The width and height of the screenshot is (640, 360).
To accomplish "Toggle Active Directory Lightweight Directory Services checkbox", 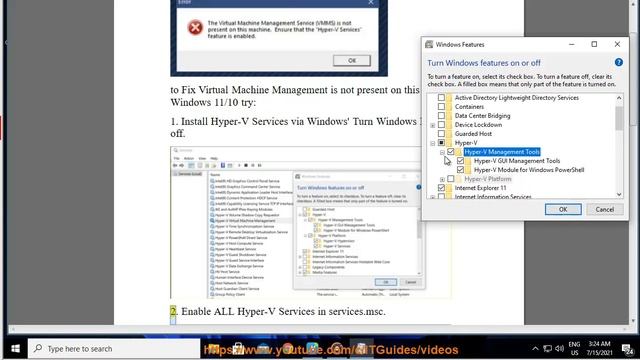I will point(441,98).
